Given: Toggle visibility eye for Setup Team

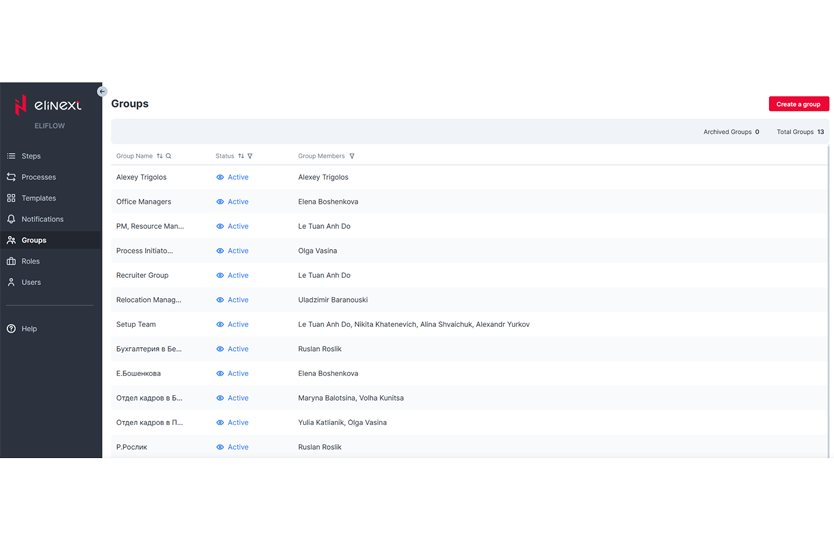Looking at the screenshot, I should [220, 324].
